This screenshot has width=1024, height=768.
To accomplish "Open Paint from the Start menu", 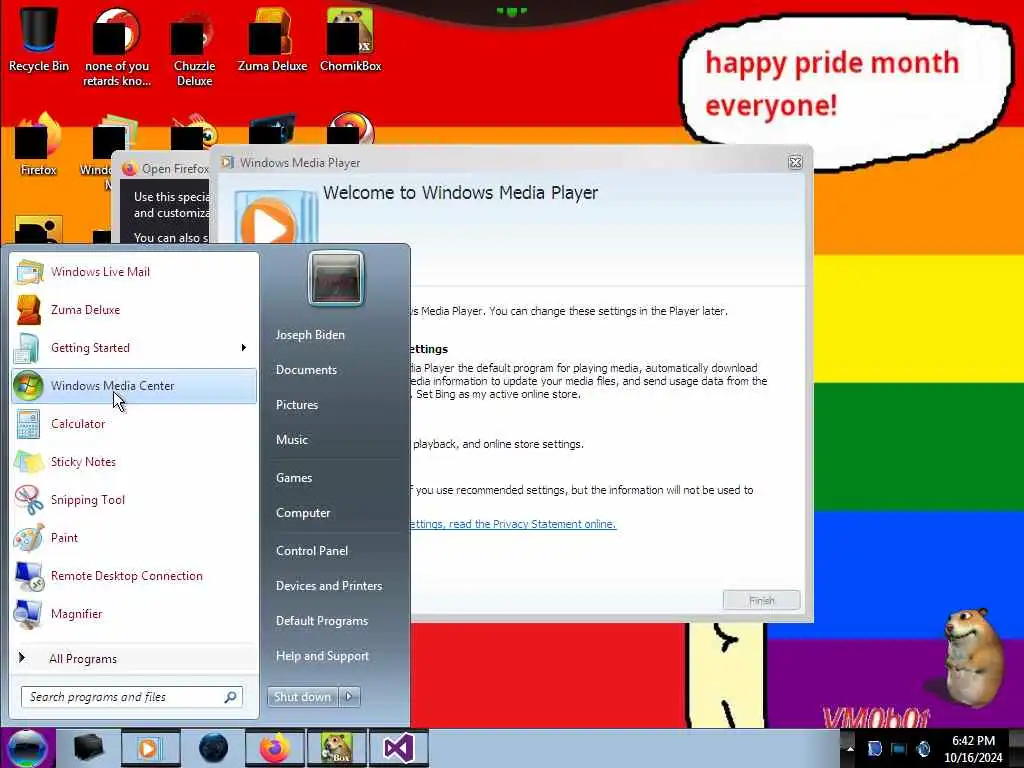I will coord(134,537).
